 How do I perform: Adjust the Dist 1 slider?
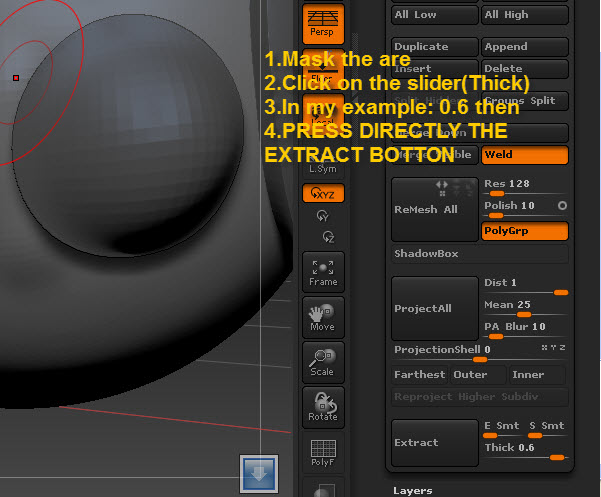click(525, 287)
